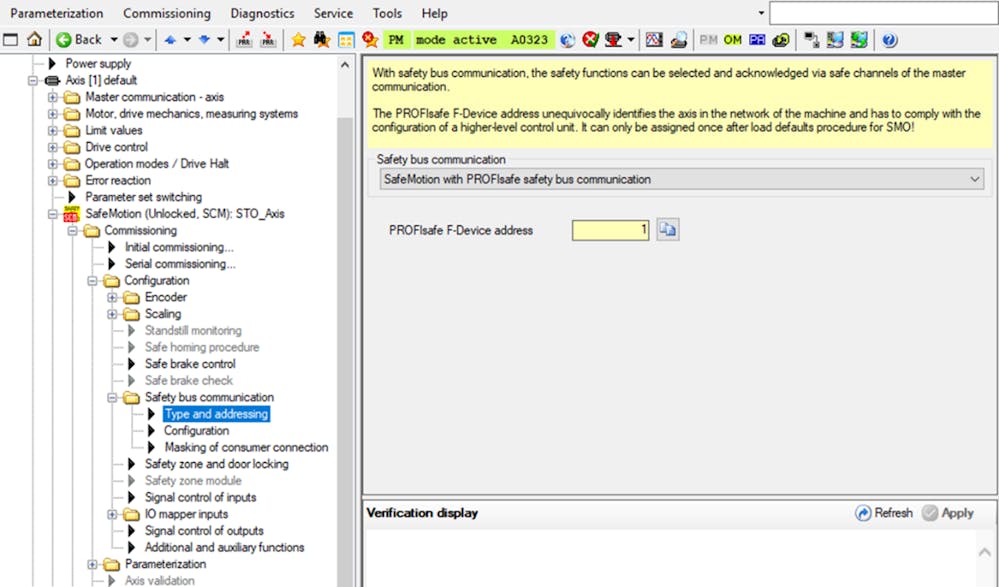The height and width of the screenshot is (587, 999).
Task: Click the yellow star favorites icon
Action: pos(298,40)
